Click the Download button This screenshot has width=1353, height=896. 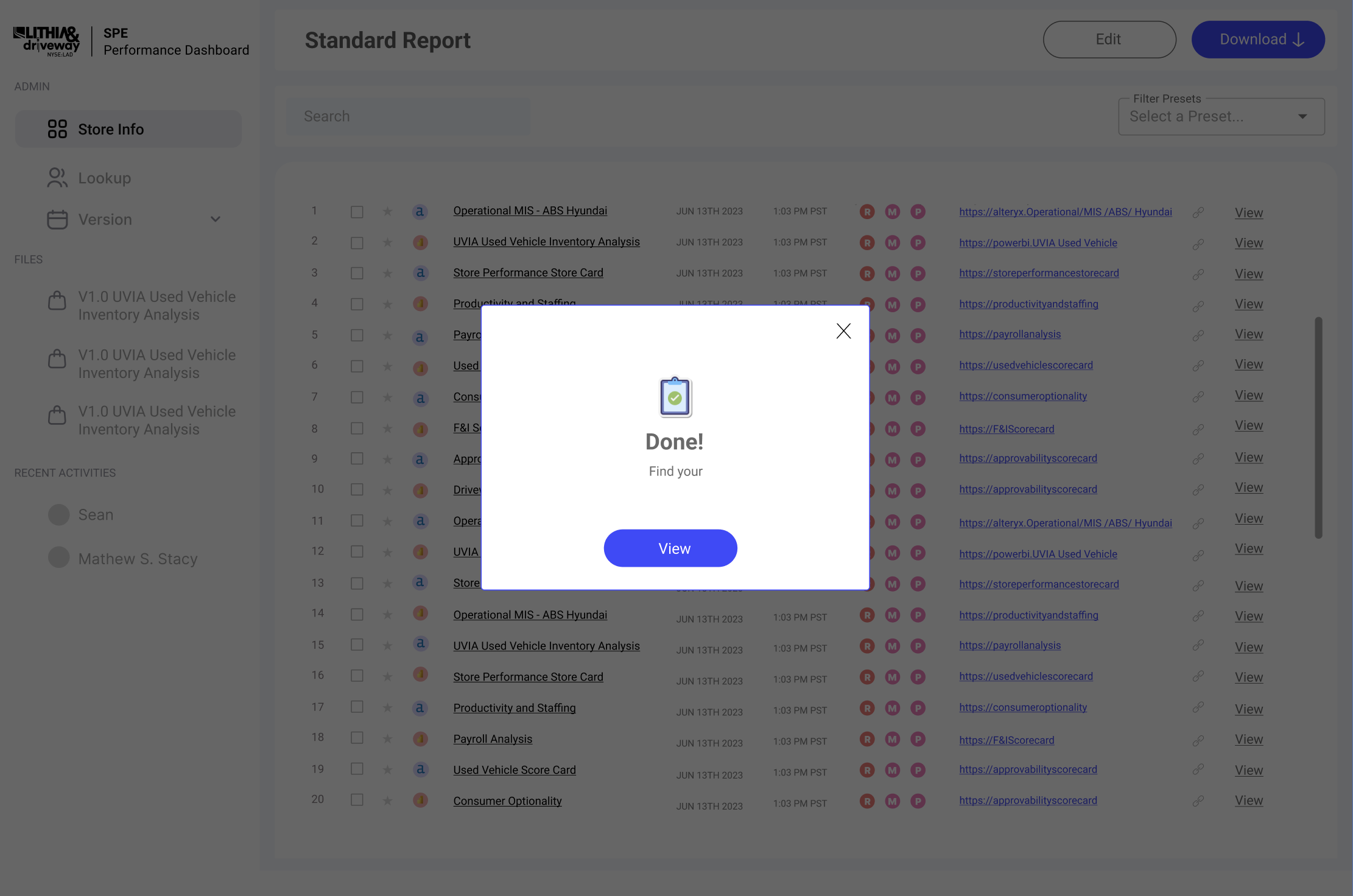click(x=1258, y=40)
